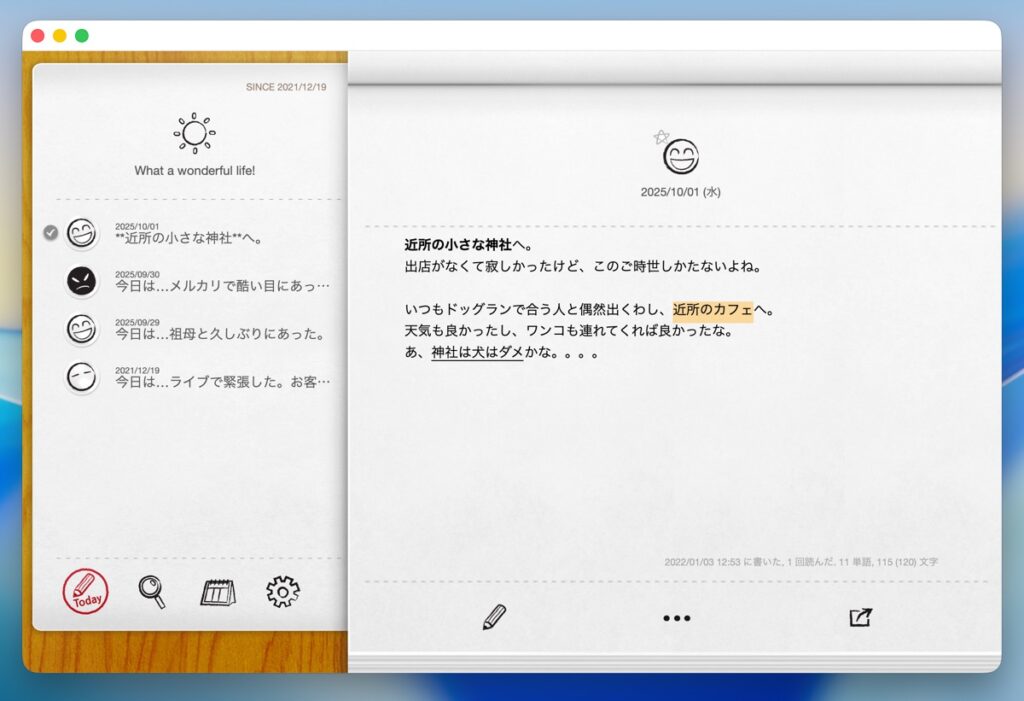Click the orange highlighted text 近所のカフェ

click(713, 310)
